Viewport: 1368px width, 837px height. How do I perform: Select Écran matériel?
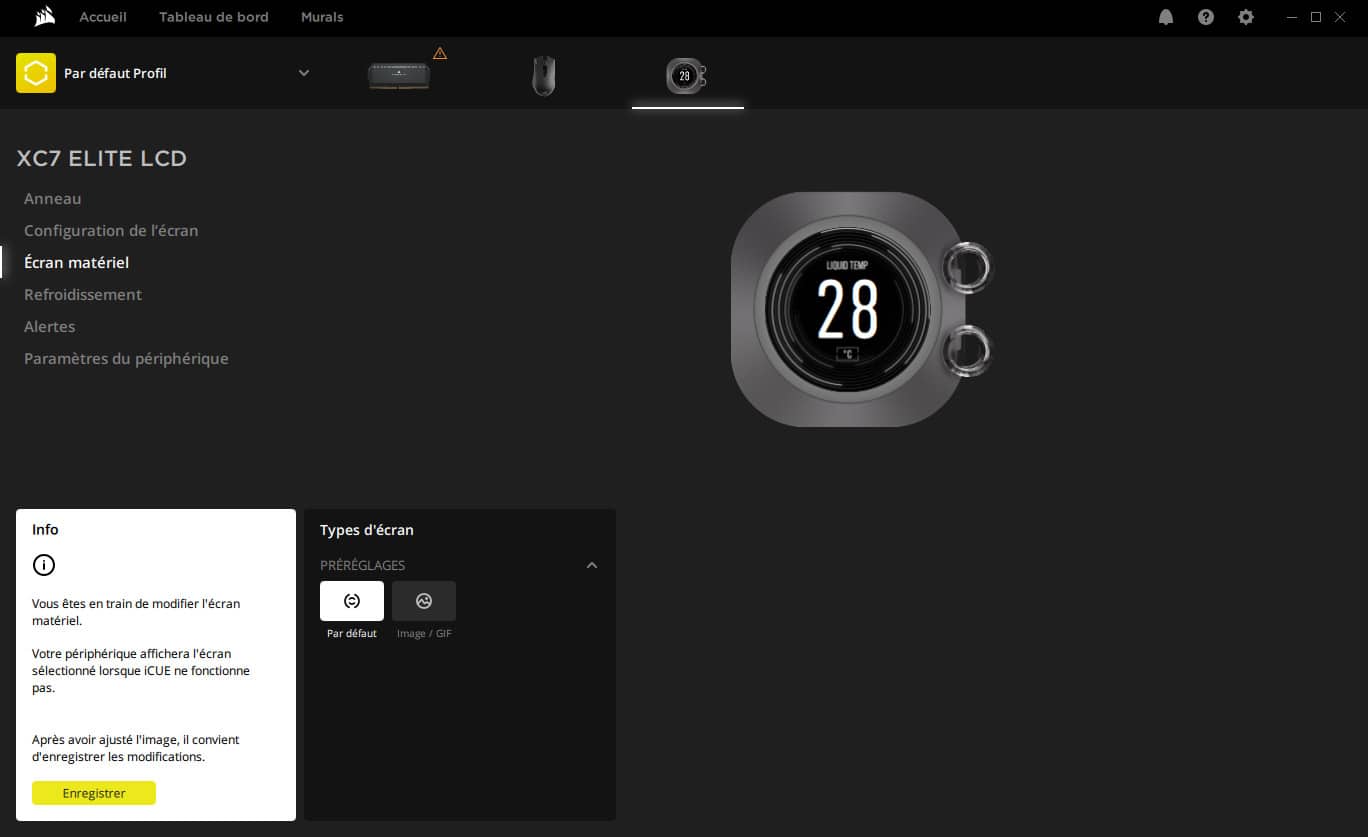(x=77, y=263)
